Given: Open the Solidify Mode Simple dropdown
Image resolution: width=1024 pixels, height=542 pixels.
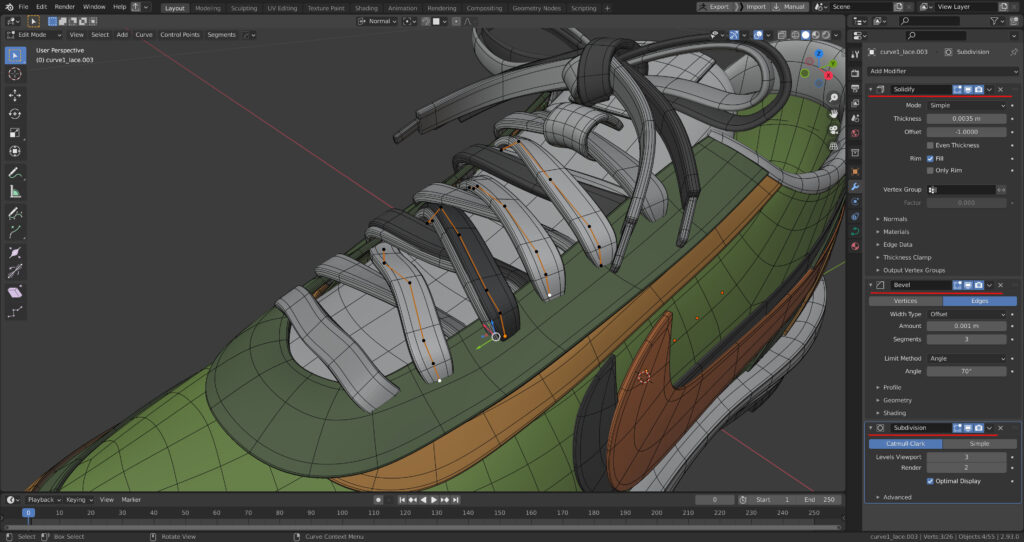Looking at the screenshot, I should (x=967, y=105).
